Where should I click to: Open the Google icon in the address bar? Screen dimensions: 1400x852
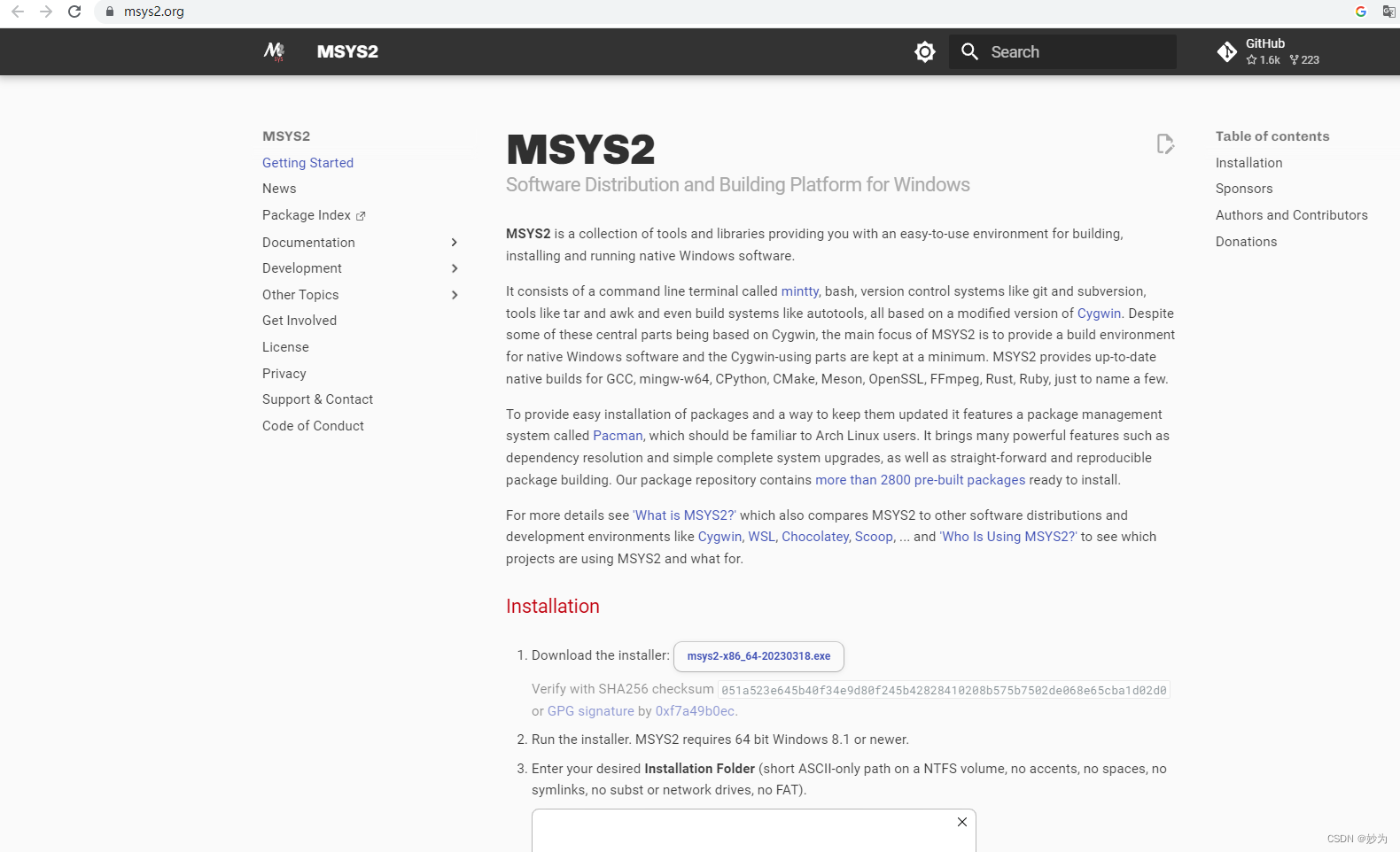[1361, 12]
